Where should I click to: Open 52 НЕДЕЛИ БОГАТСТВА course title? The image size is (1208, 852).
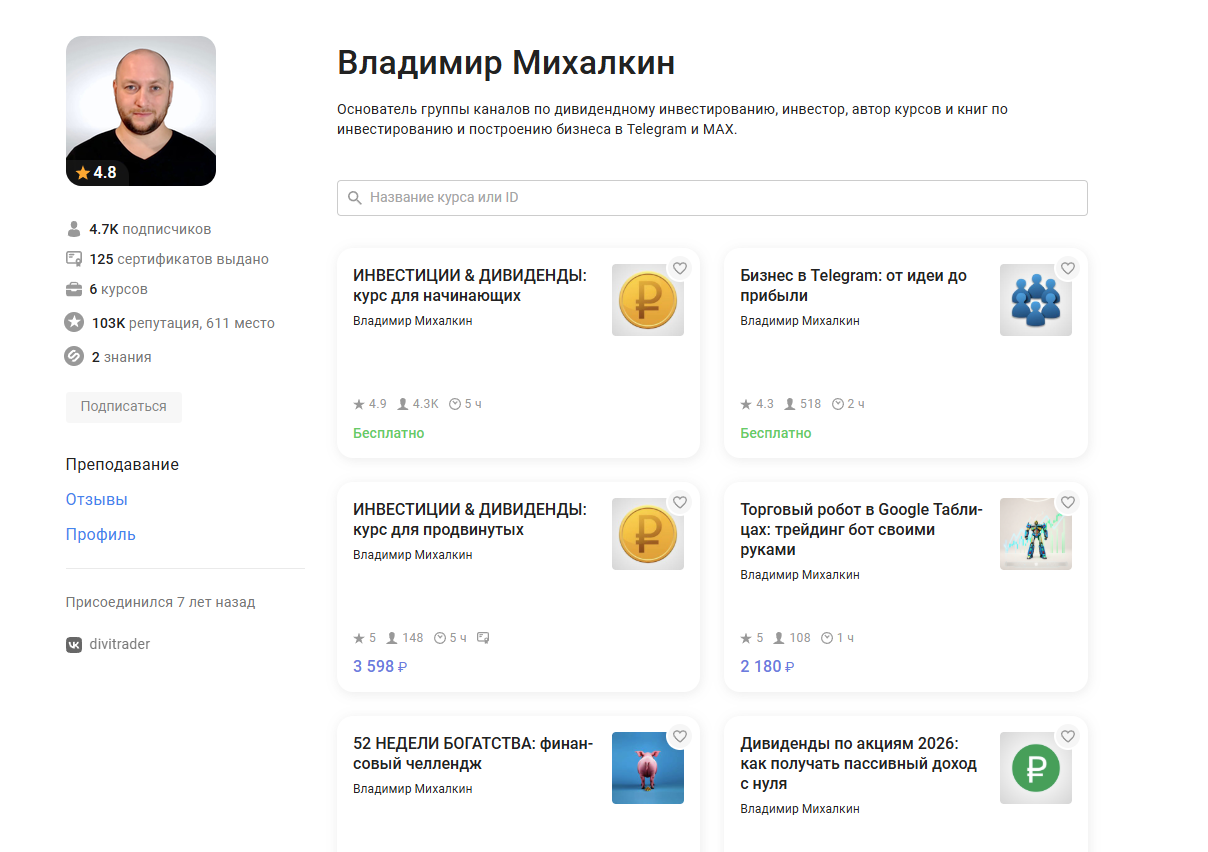coord(473,754)
